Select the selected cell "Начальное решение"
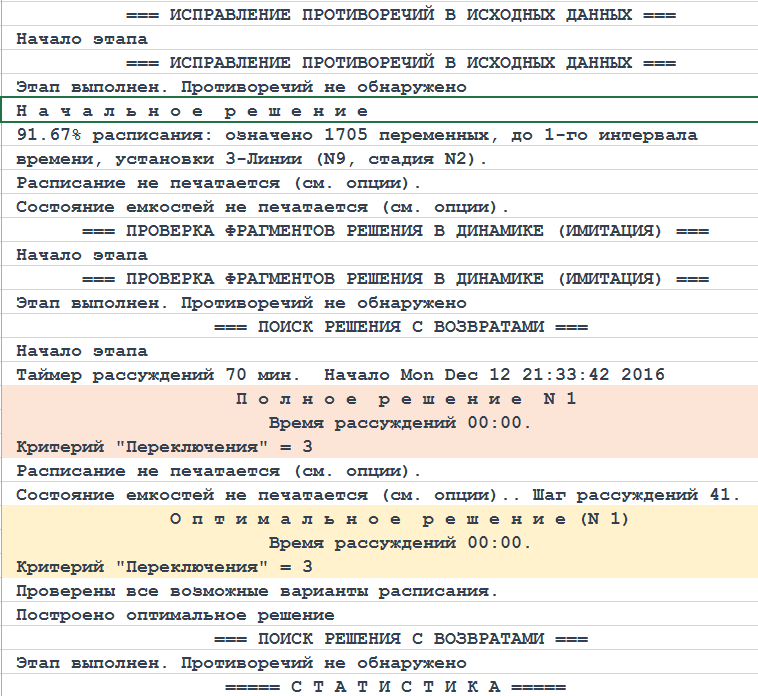Viewport: 758px width, 696px height. (x=194, y=111)
